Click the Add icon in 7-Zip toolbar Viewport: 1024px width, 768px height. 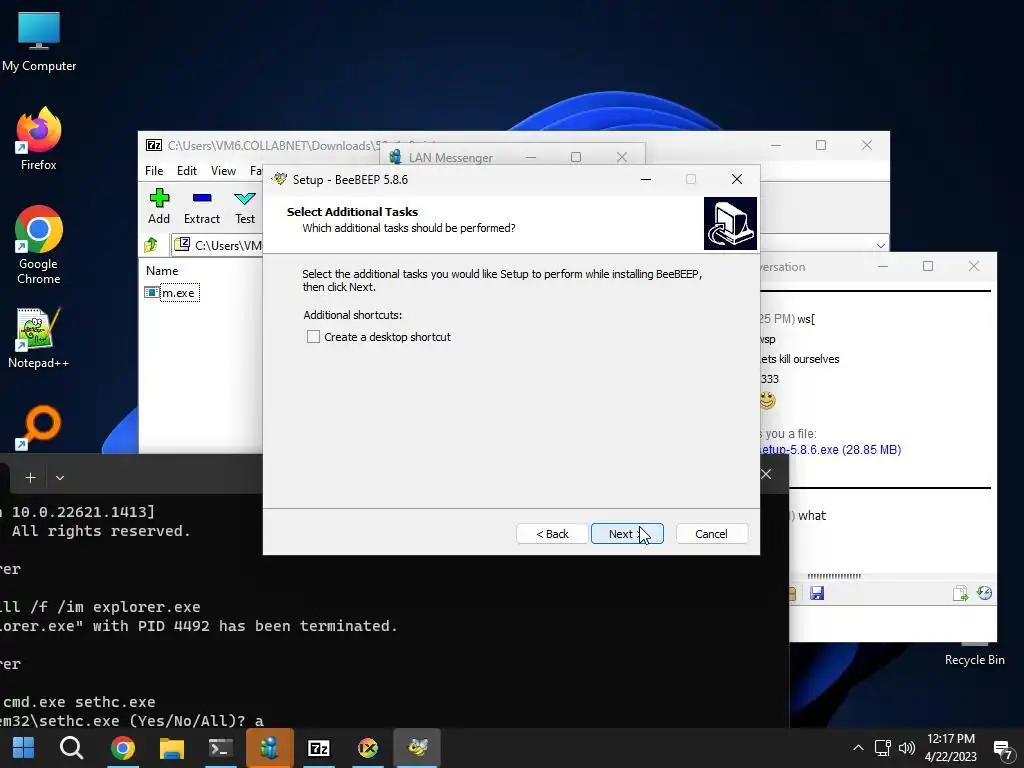click(x=159, y=206)
